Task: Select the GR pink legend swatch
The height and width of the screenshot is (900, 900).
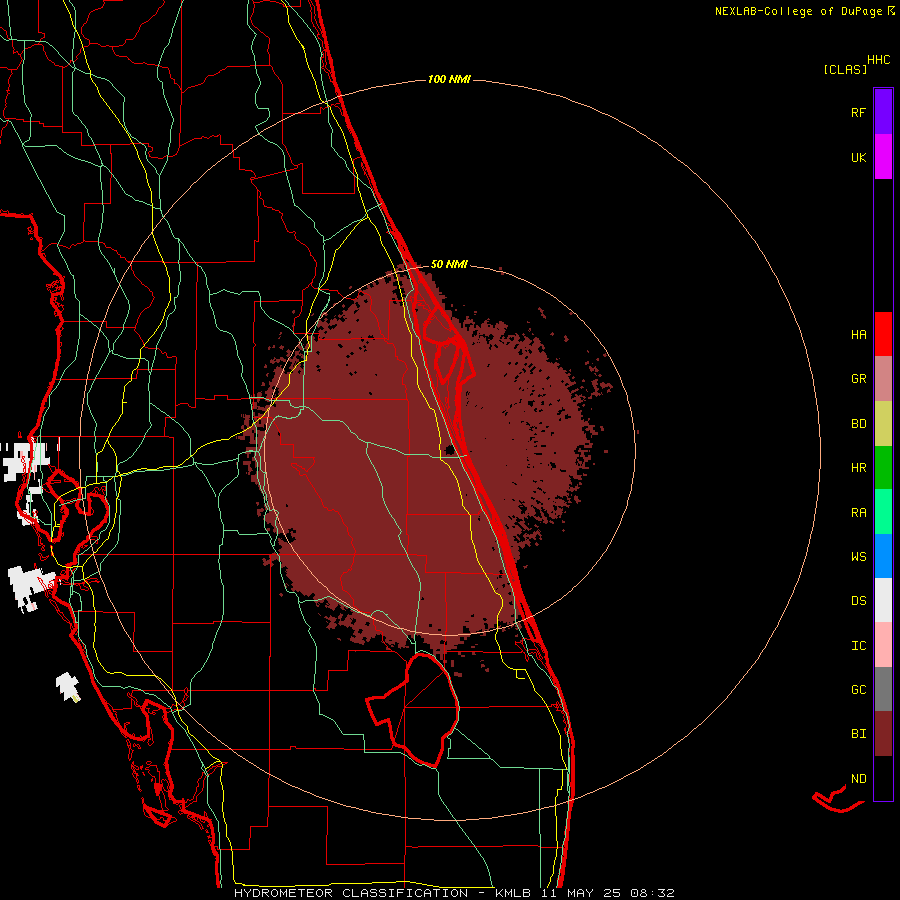Action: click(x=883, y=379)
